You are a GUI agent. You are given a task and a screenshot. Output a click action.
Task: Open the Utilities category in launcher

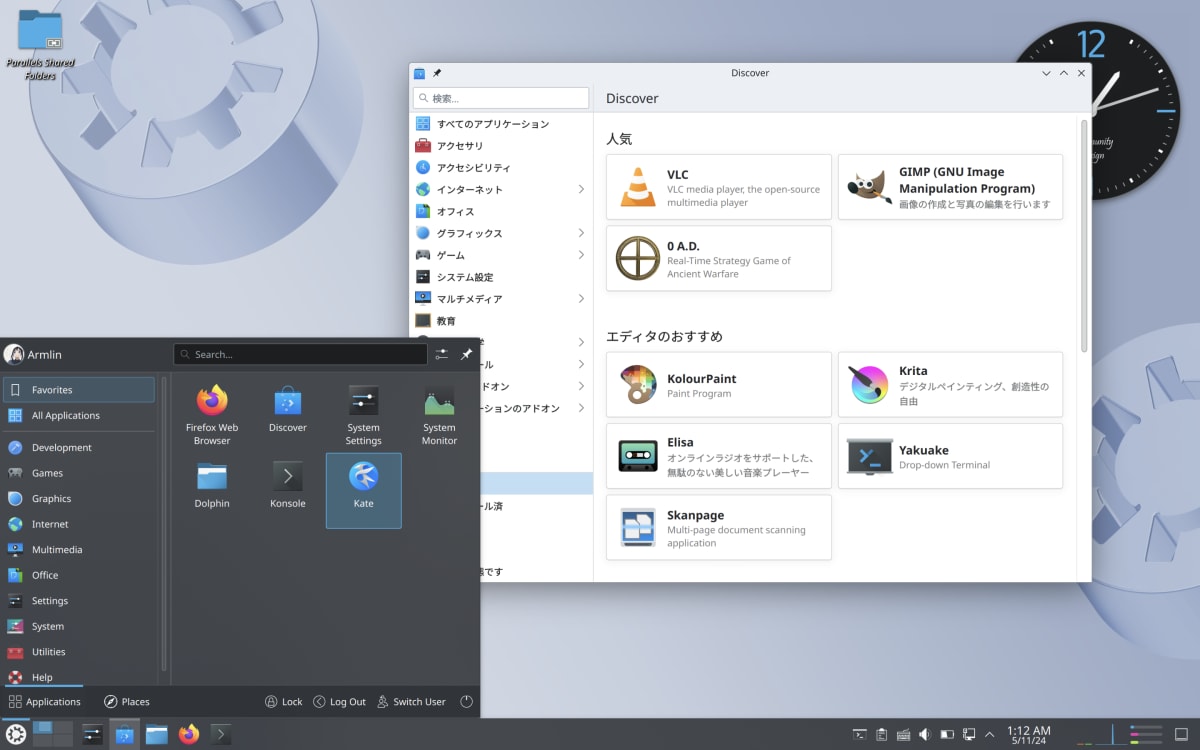(79, 652)
